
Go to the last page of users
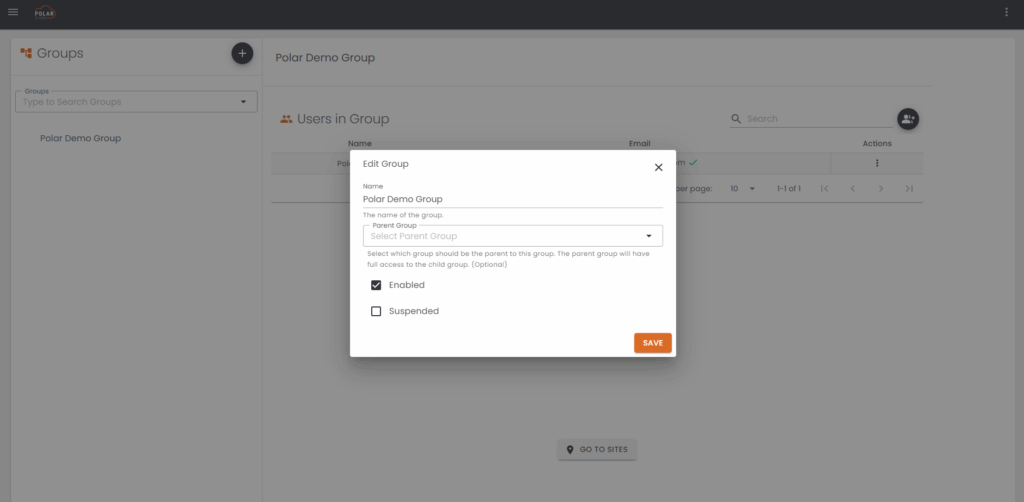tap(908, 188)
